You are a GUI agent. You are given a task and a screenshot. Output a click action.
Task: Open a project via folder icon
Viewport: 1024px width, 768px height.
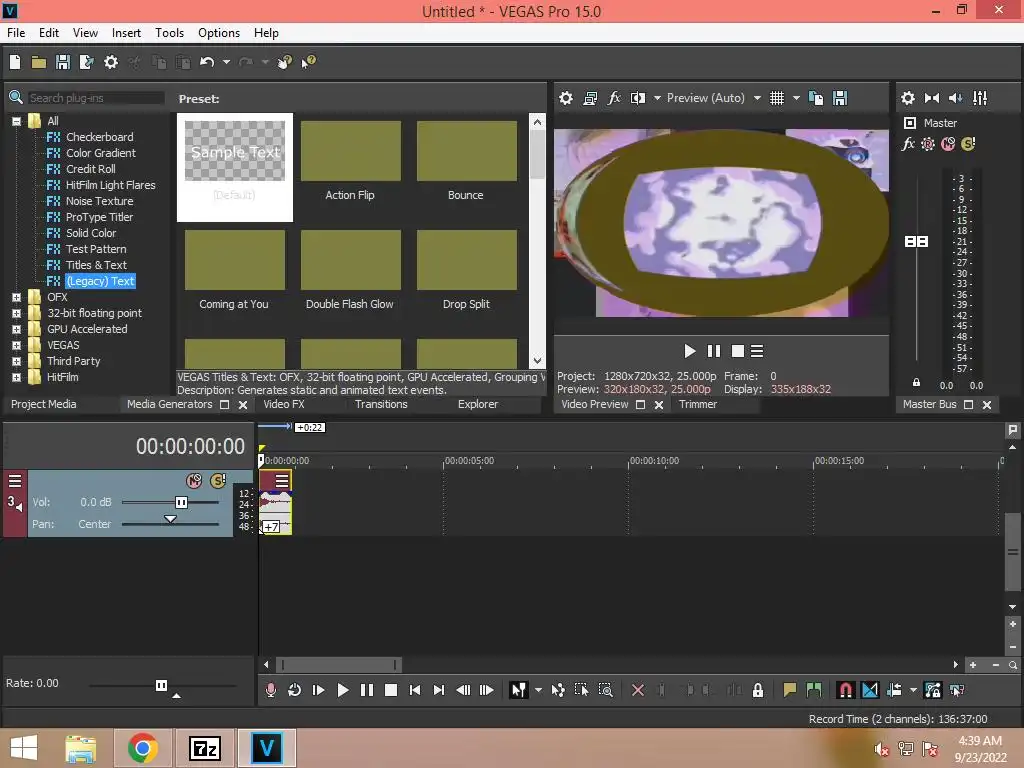coord(39,62)
